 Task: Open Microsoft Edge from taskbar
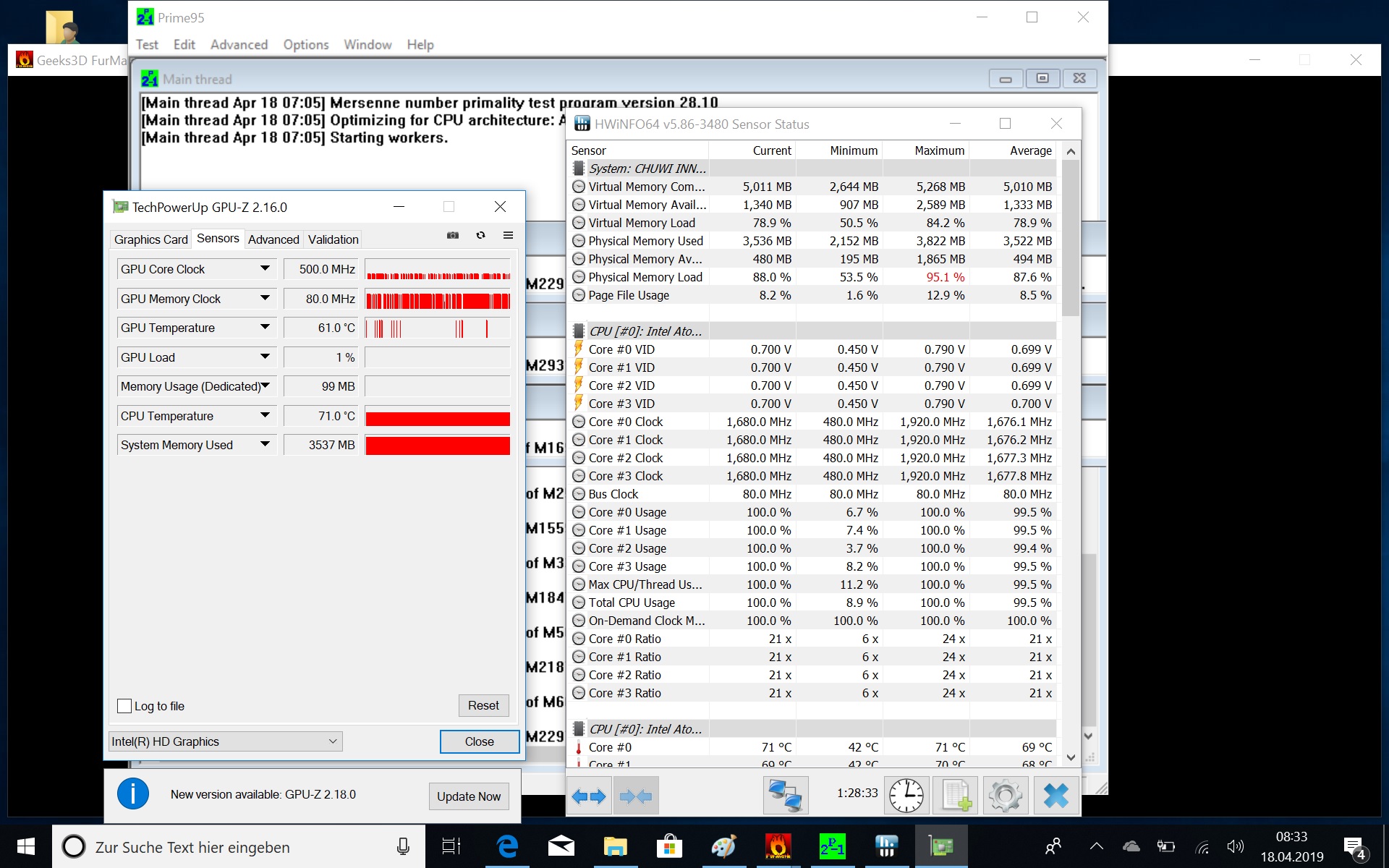coord(507,846)
